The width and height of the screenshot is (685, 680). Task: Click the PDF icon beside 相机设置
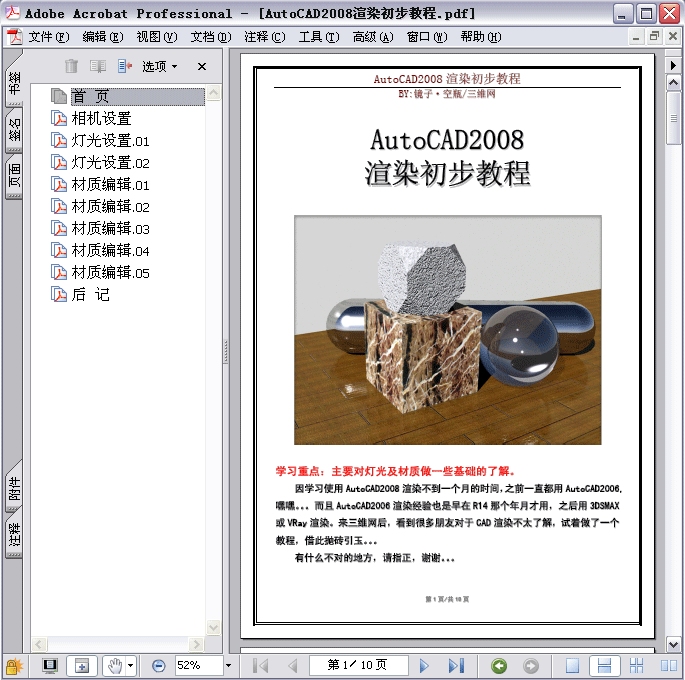coord(59,118)
